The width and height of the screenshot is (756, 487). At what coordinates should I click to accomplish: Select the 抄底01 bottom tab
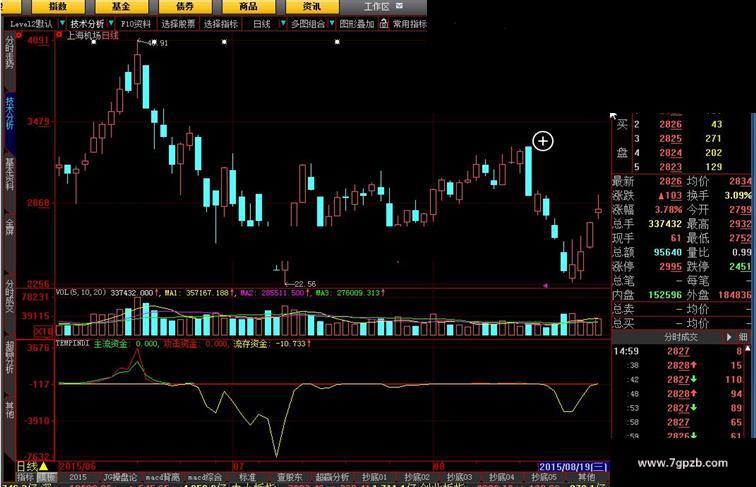pos(375,477)
